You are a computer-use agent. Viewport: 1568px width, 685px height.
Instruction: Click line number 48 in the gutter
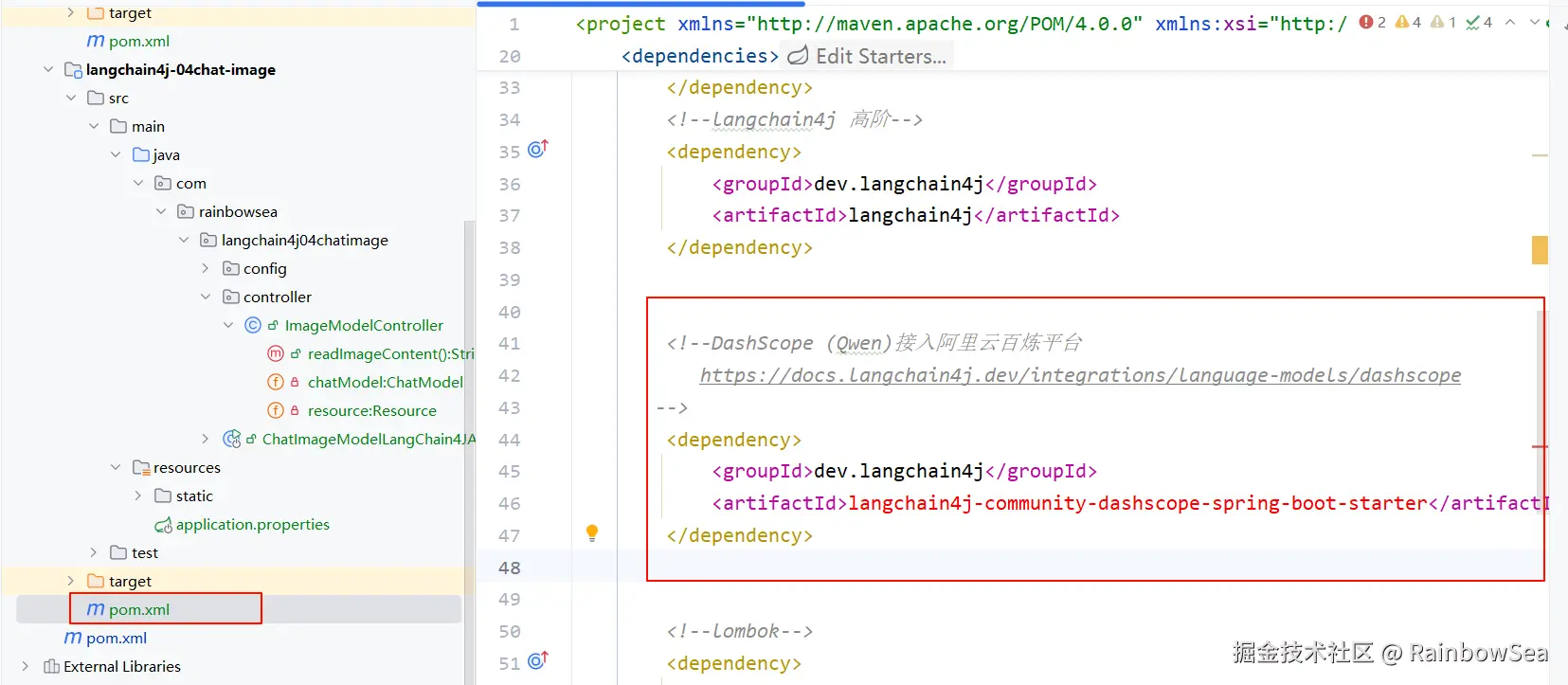(510, 568)
